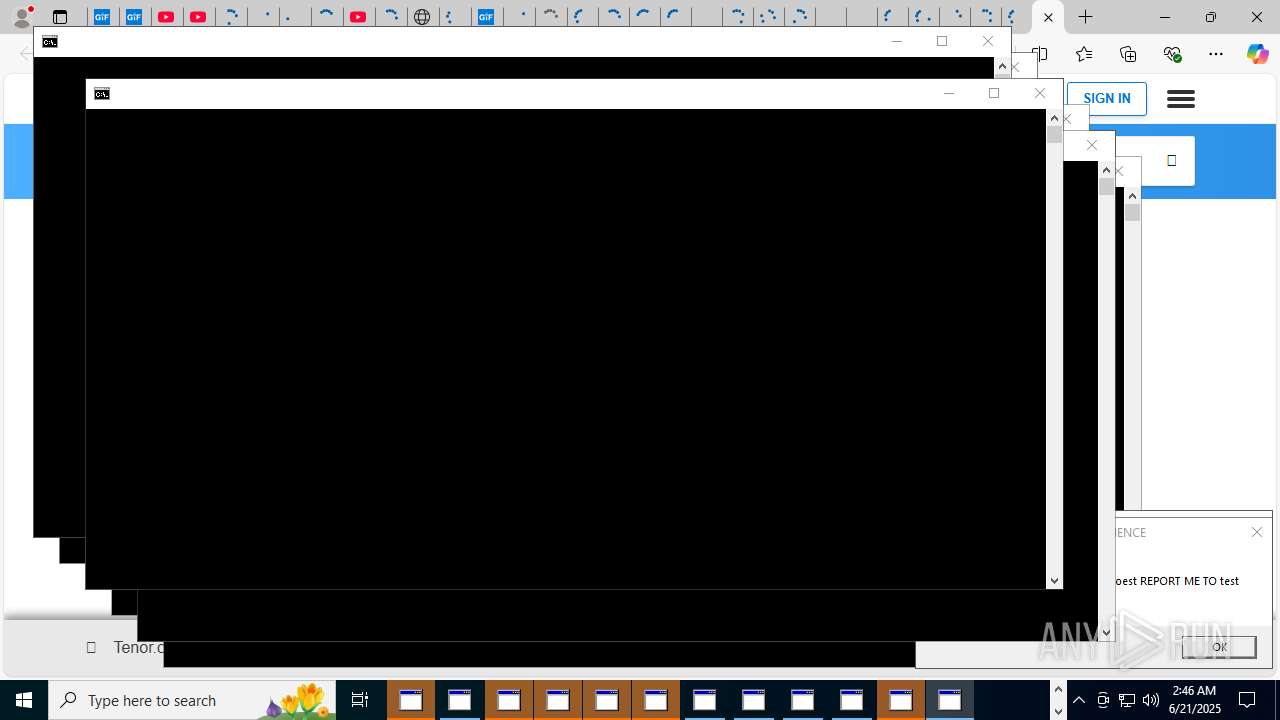Open the network tray icon

[x=1127, y=700]
